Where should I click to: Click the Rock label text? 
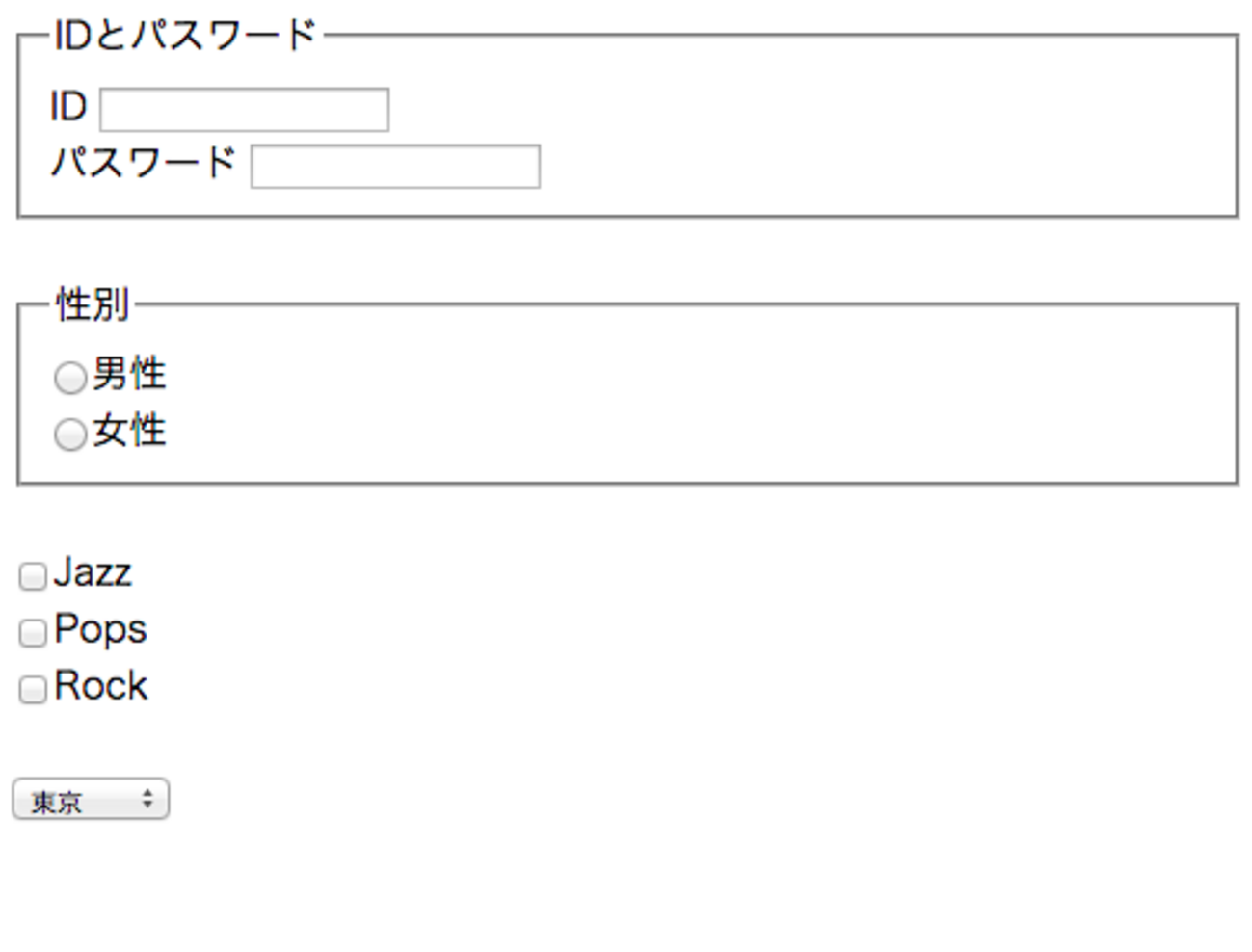coord(100,686)
